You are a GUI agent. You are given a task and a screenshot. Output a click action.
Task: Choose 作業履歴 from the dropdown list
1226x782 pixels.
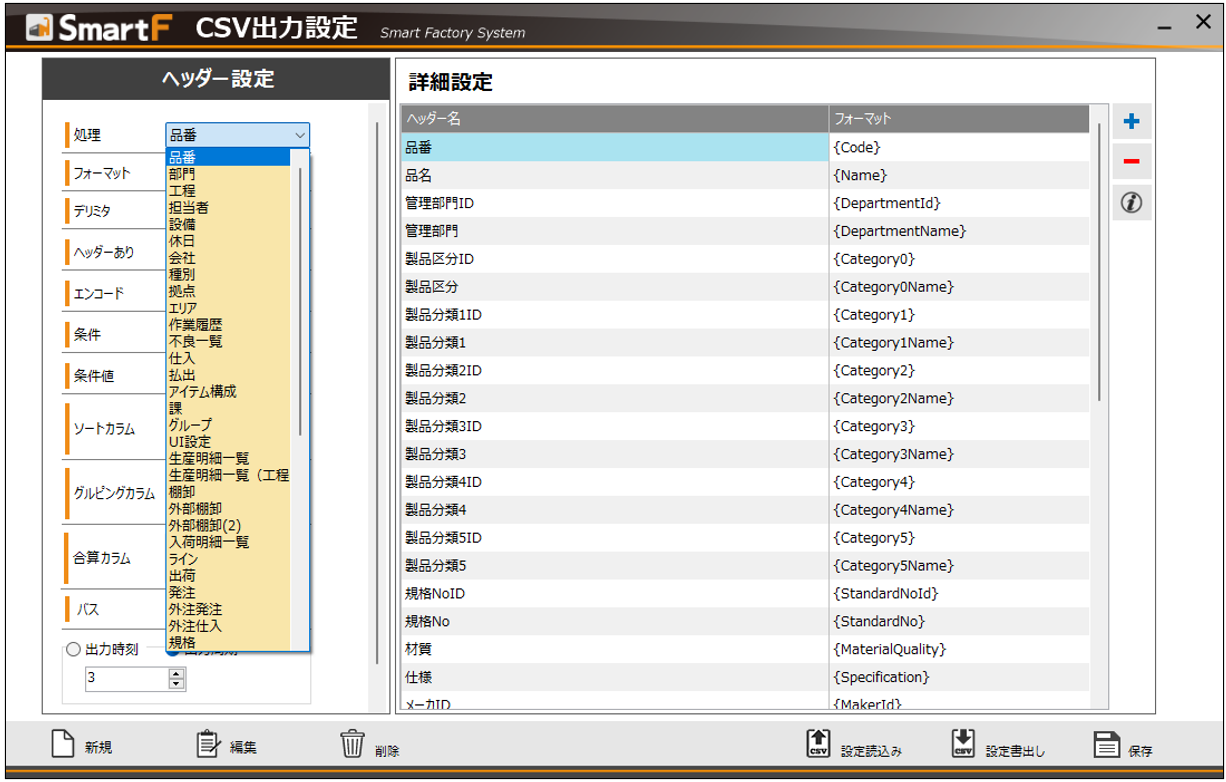[x=196, y=325]
